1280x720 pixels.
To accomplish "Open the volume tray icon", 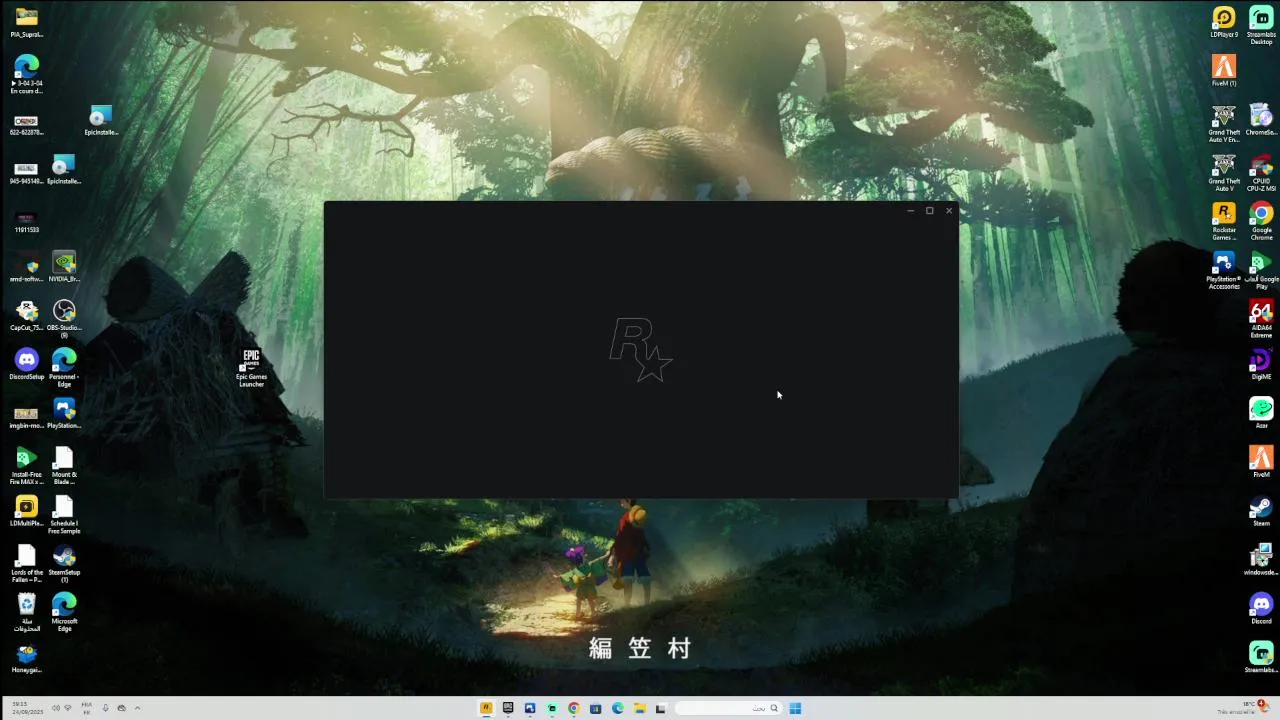I will [x=55, y=708].
